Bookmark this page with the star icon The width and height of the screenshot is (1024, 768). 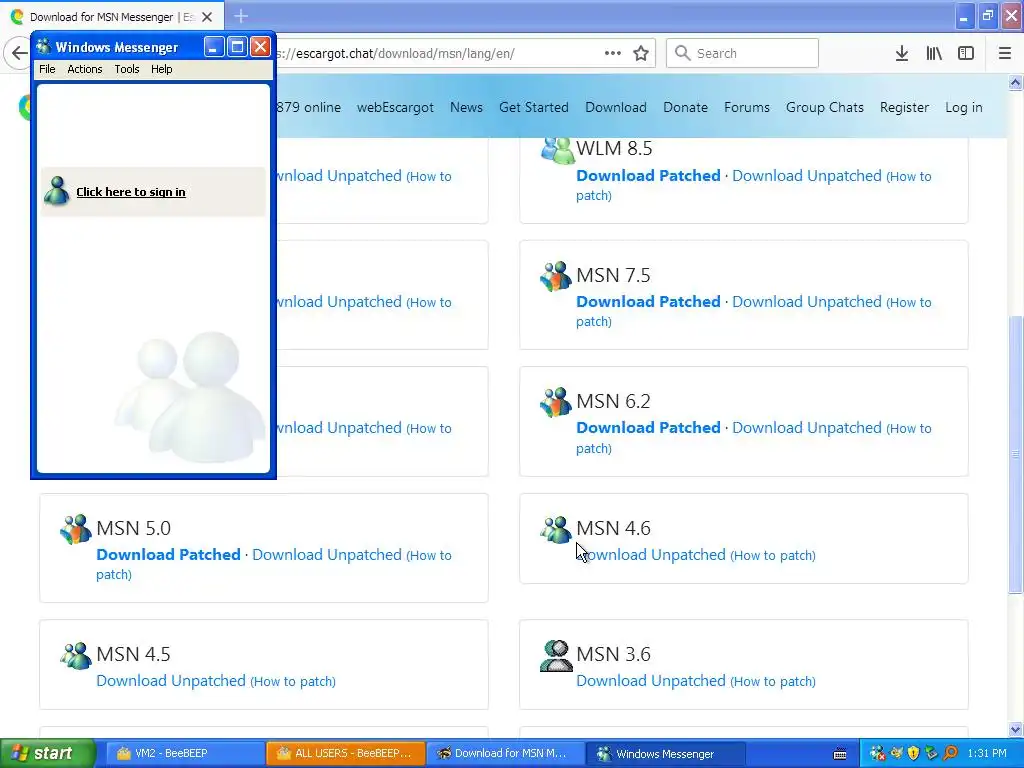click(x=641, y=54)
